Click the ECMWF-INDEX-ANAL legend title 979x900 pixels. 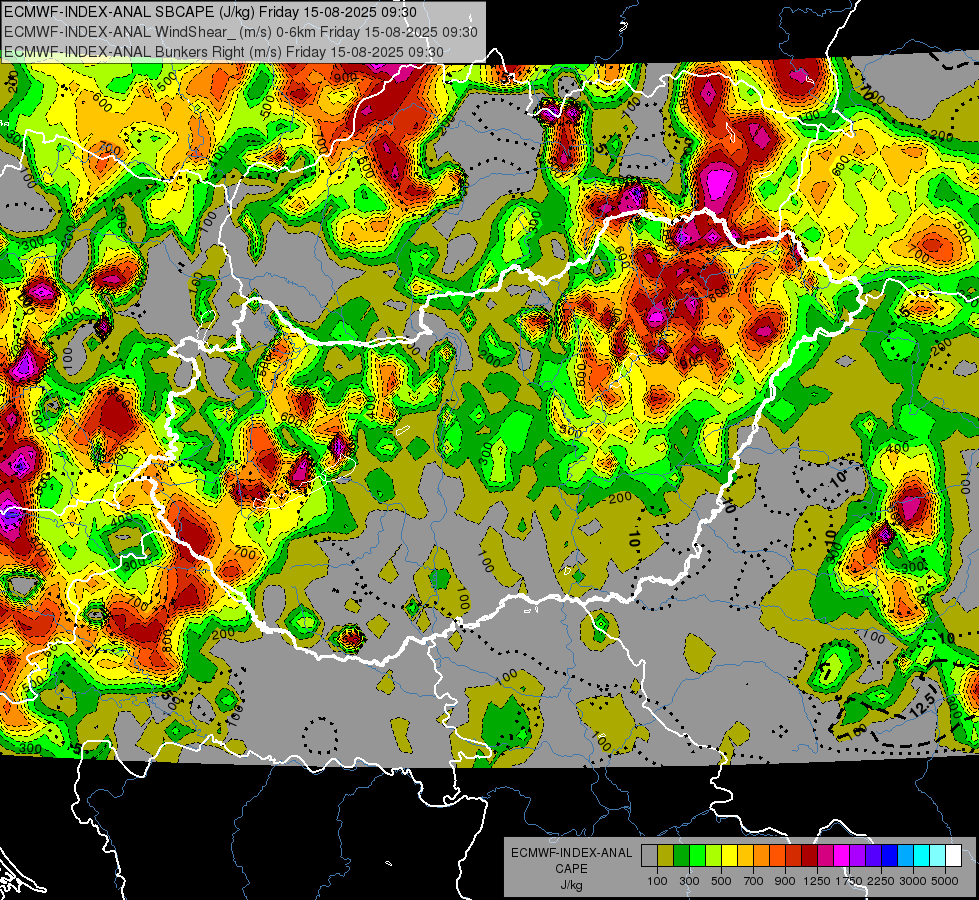click(x=572, y=853)
